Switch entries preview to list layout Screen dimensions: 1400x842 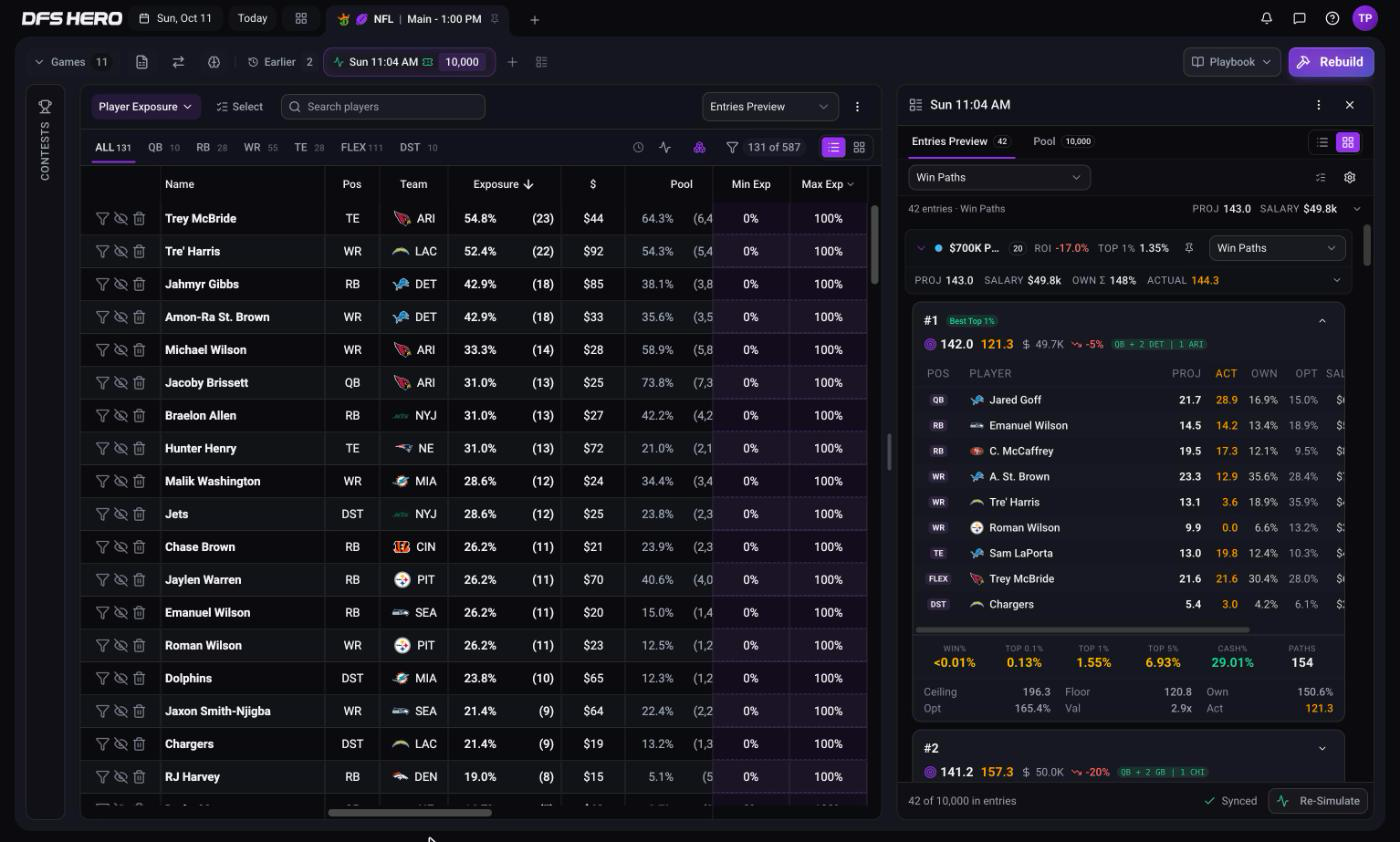coord(1322,142)
